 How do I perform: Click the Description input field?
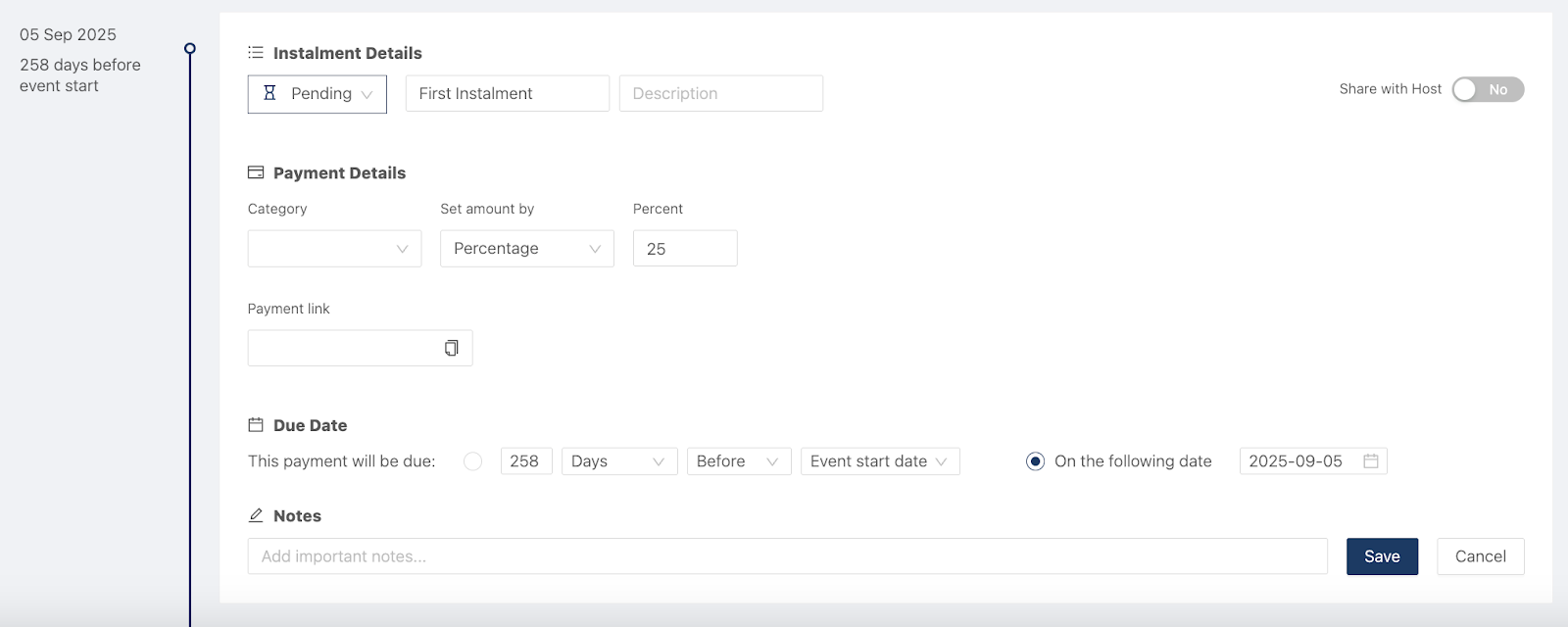[x=720, y=93]
